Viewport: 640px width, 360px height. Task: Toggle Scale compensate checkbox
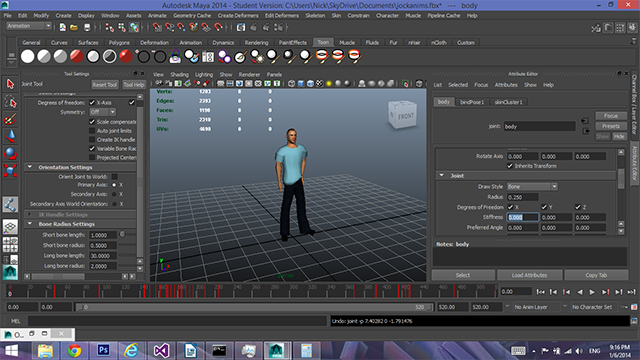pyautogui.click(x=92, y=122)
